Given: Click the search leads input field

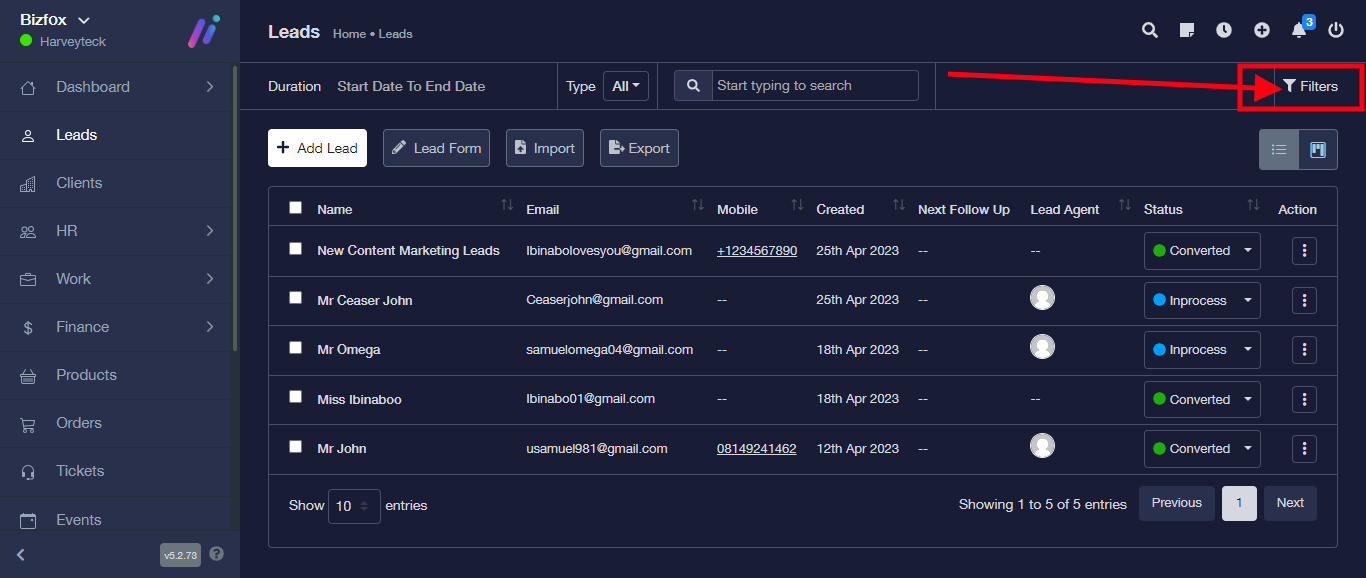Looking at the screenshot, I should click(814, 86).
